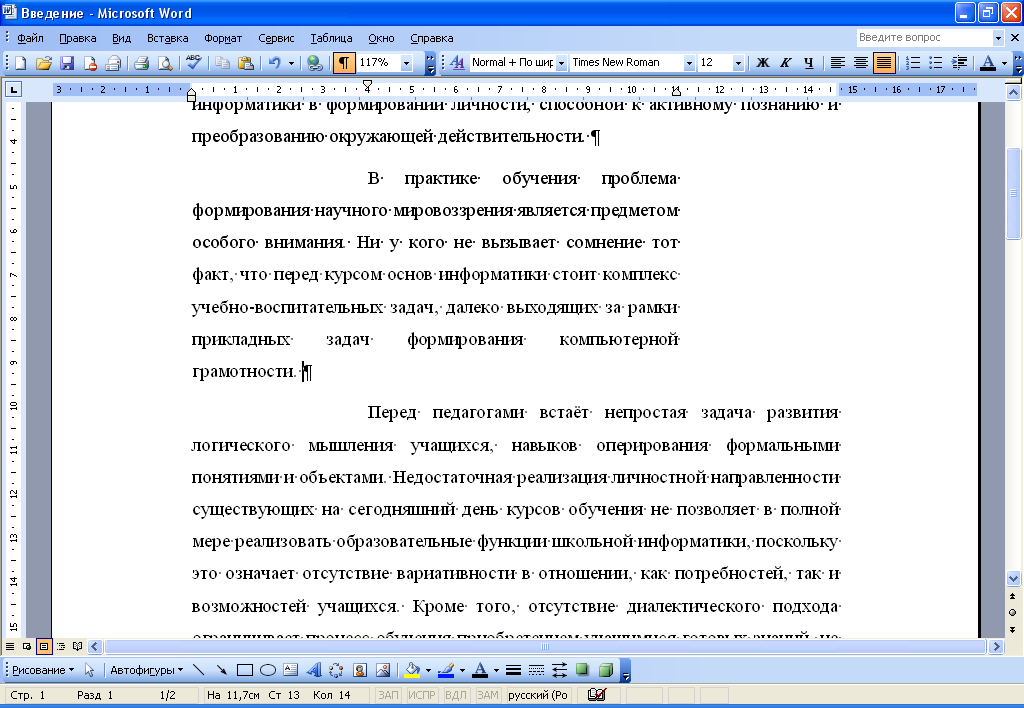Image resolution: width=1024 pixels, height=708 pixels.
Task: Switch to Normal view mode
Action: pyautogui.click(x=10, y=647)
